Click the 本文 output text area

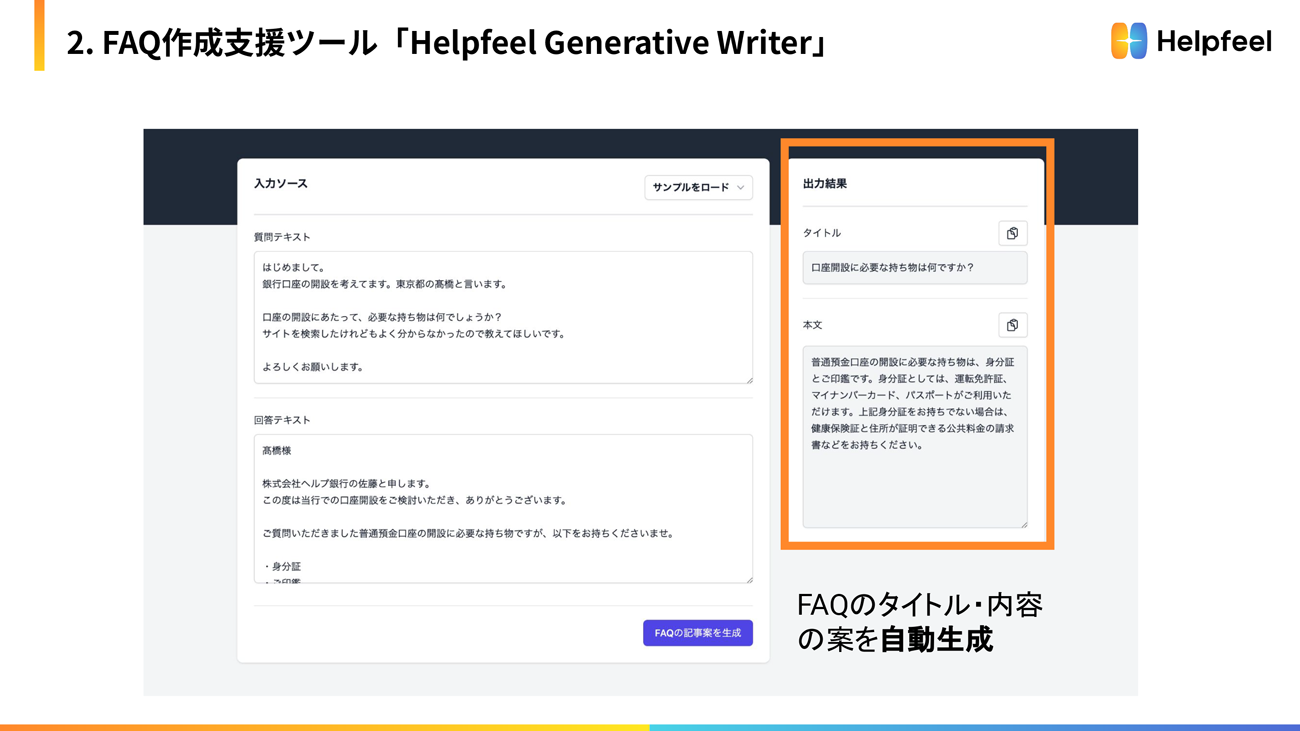[x=914, y=437]
